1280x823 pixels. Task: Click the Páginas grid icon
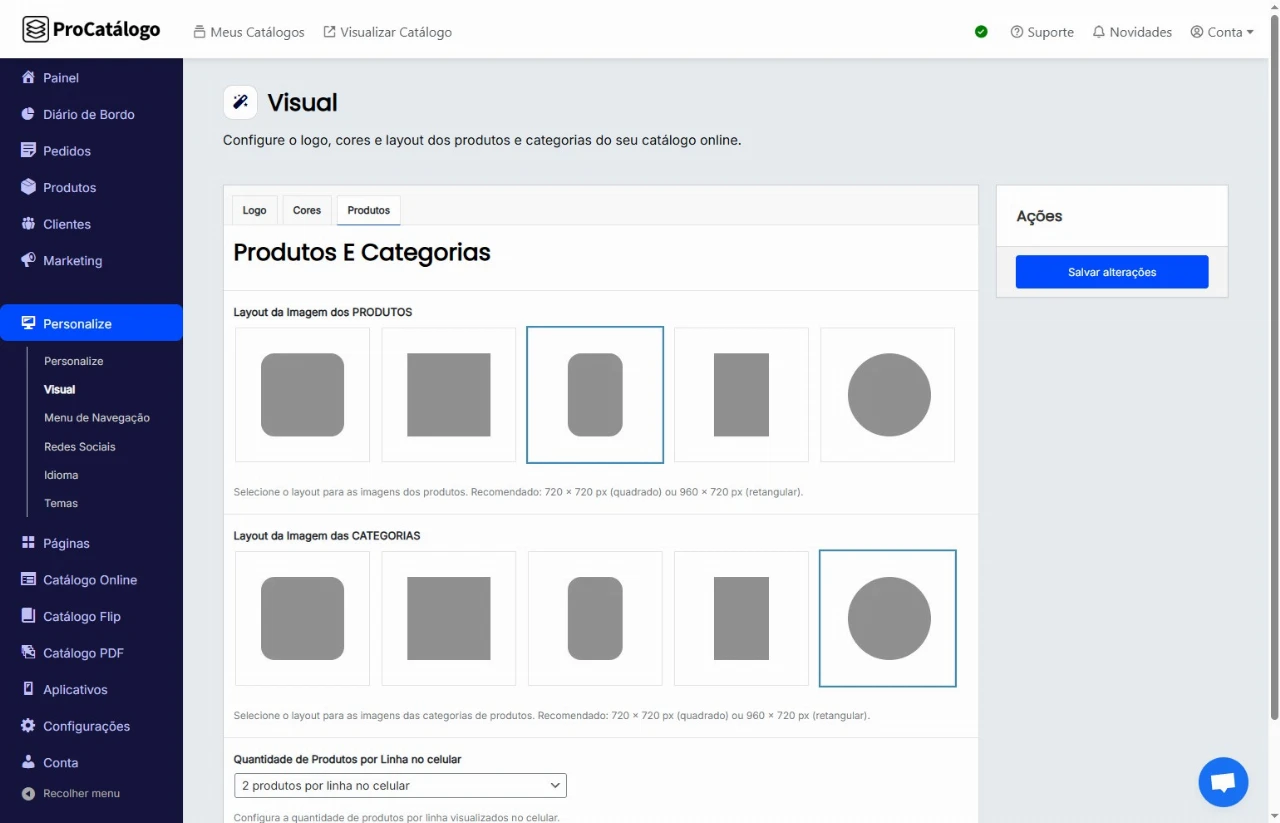pyautogui.click(x=28, y=543)
